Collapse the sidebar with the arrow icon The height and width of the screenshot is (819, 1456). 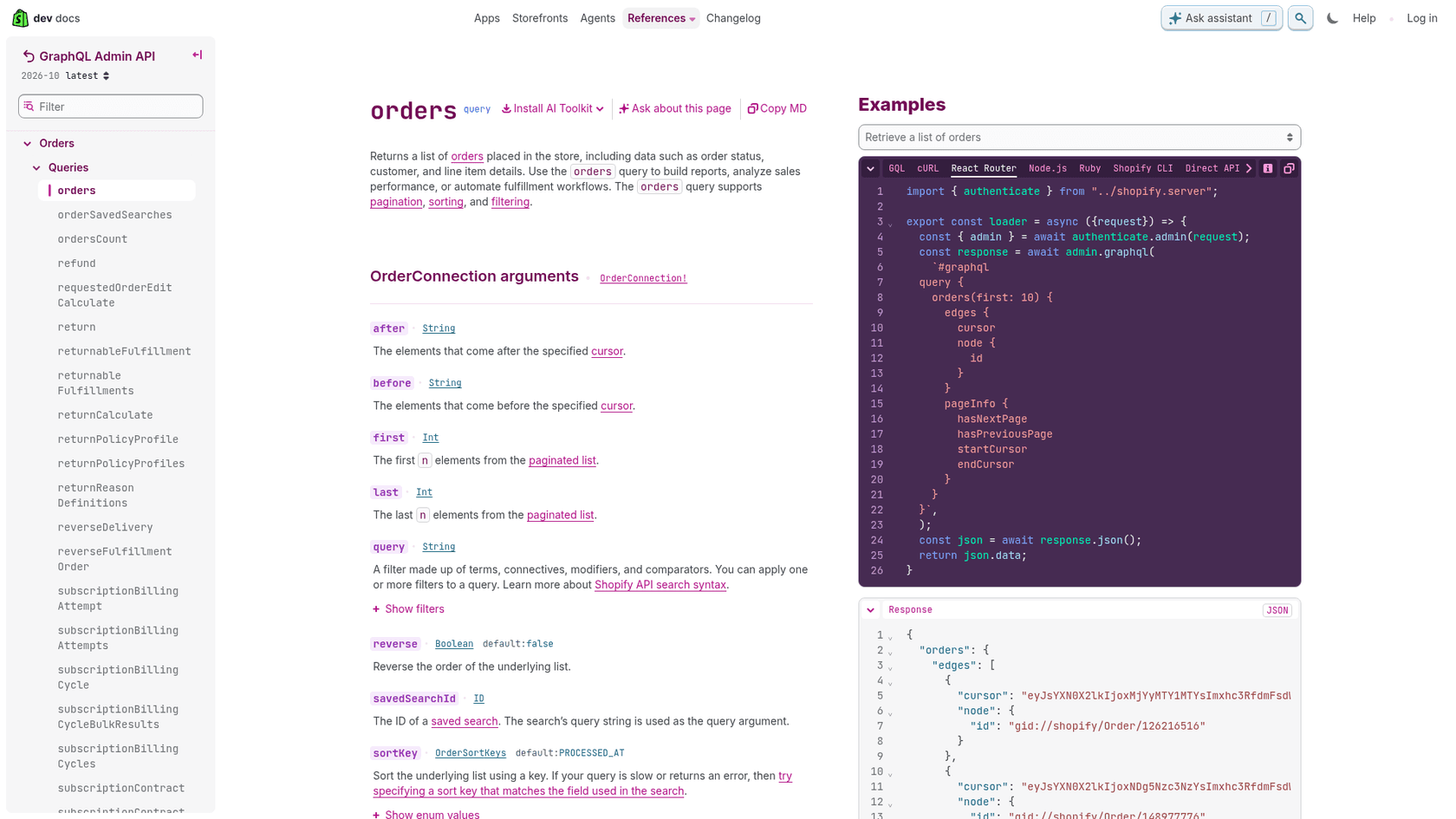point(197,55)
